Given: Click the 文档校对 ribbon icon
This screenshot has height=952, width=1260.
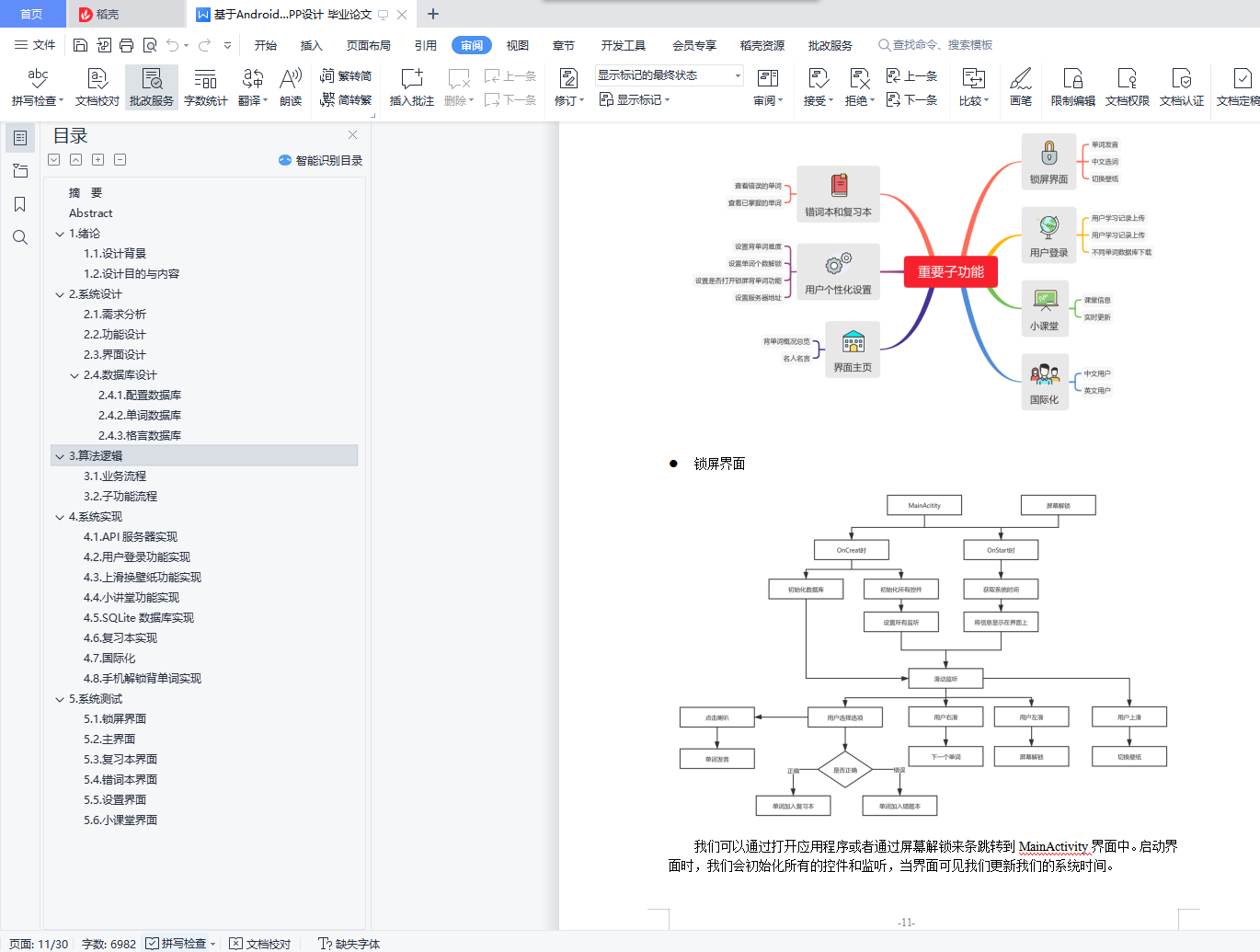Looking at the screenshot, I should pyautogui.click(x=97, y=87).
